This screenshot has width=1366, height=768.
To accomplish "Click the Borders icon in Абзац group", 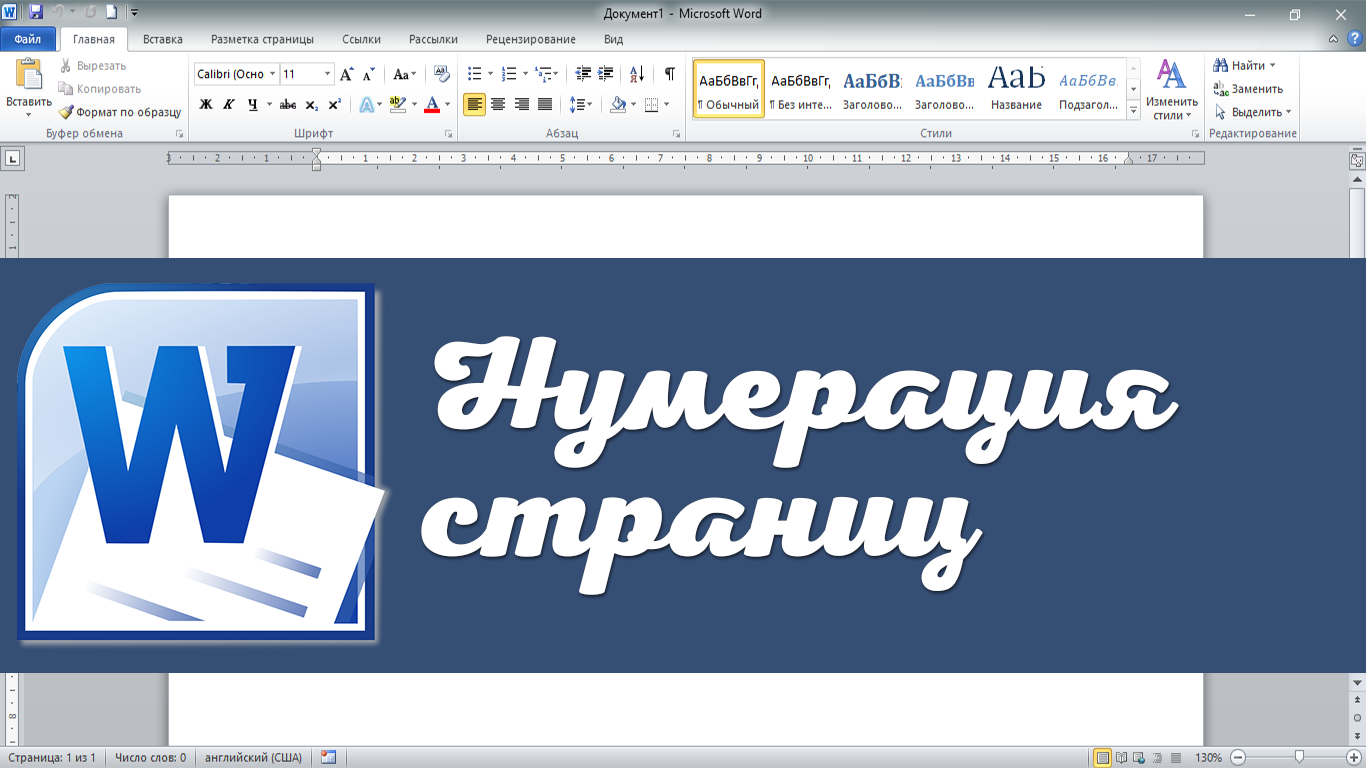I will 652,104.
